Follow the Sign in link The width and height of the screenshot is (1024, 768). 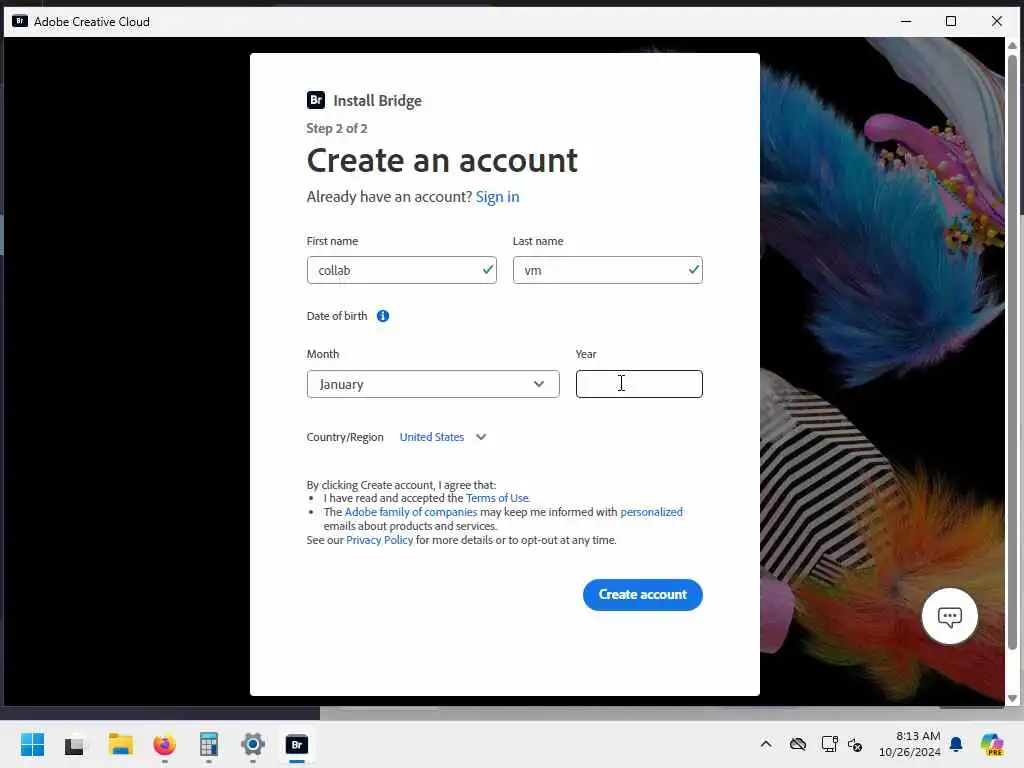tap(497, 197)
